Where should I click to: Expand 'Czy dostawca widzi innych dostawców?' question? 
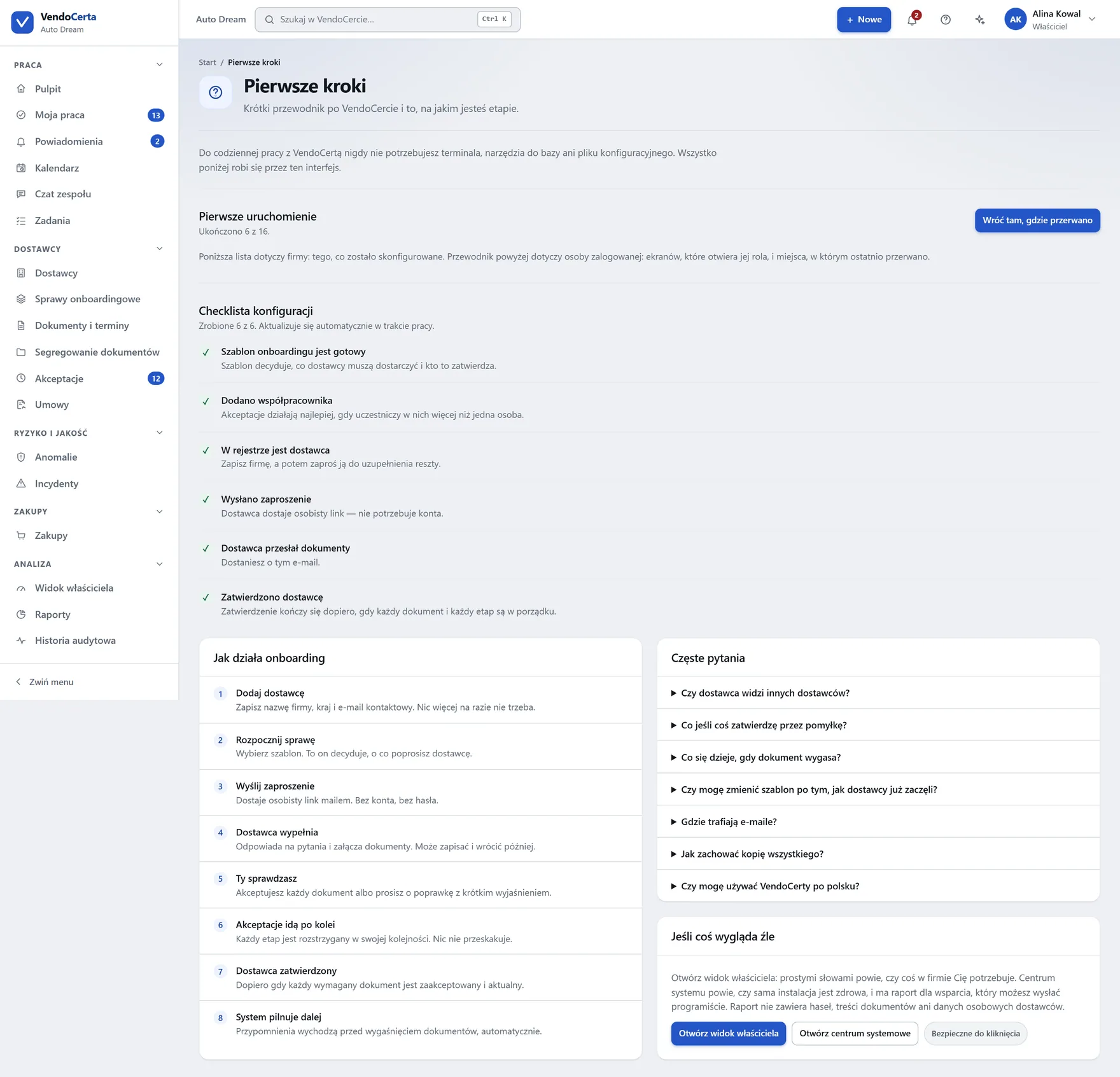tap(878, 693)
